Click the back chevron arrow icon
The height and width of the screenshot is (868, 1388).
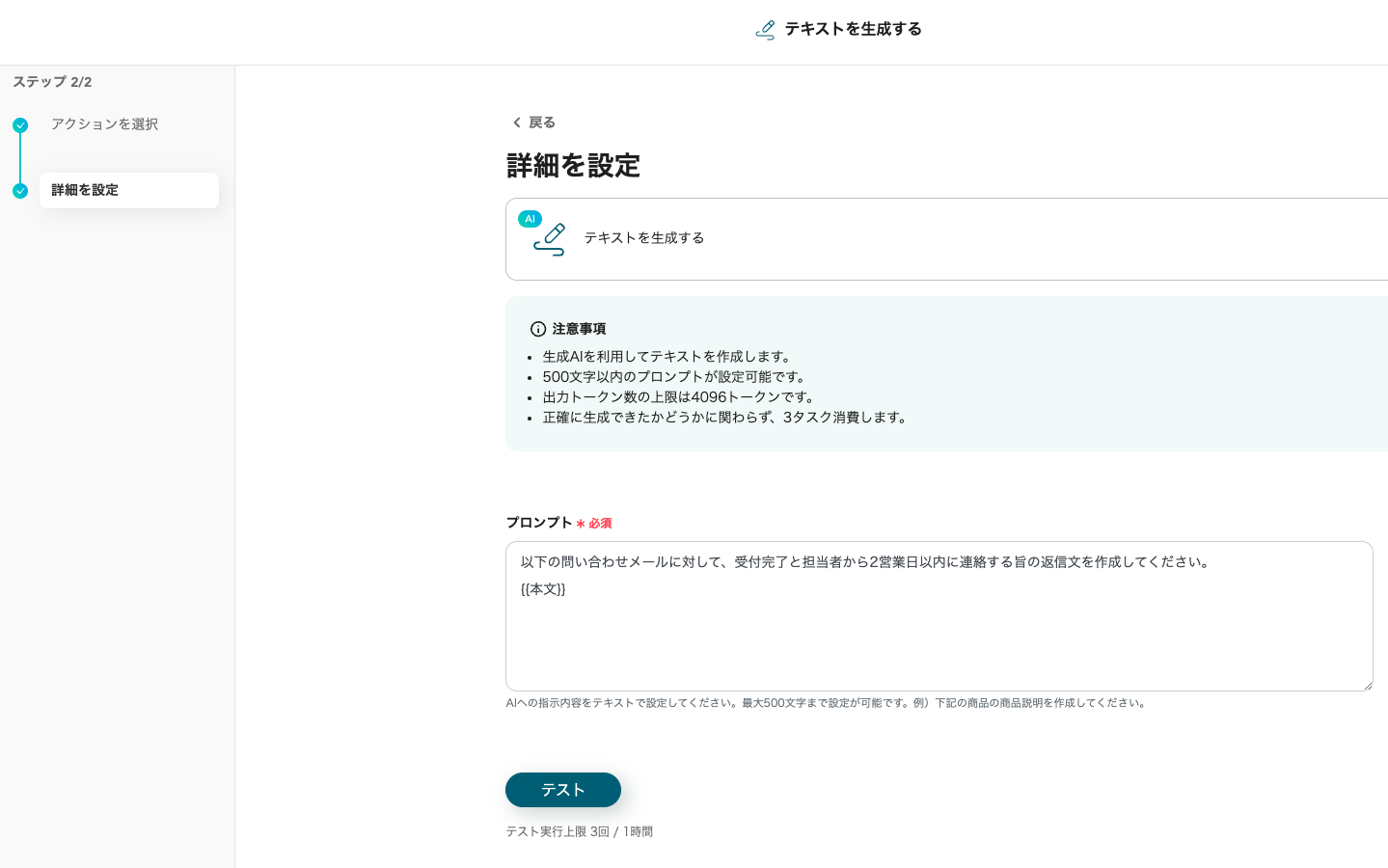pyautogui.click(x=517, y=122)
